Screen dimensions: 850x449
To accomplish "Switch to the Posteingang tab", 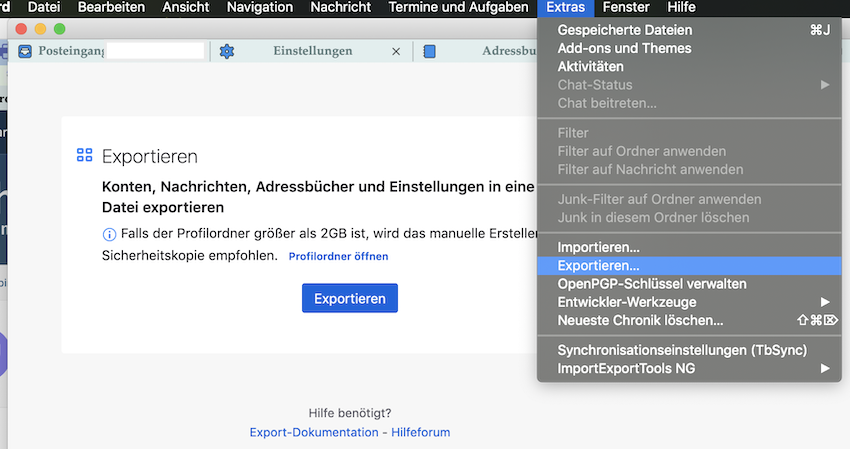I will (70, 52).
